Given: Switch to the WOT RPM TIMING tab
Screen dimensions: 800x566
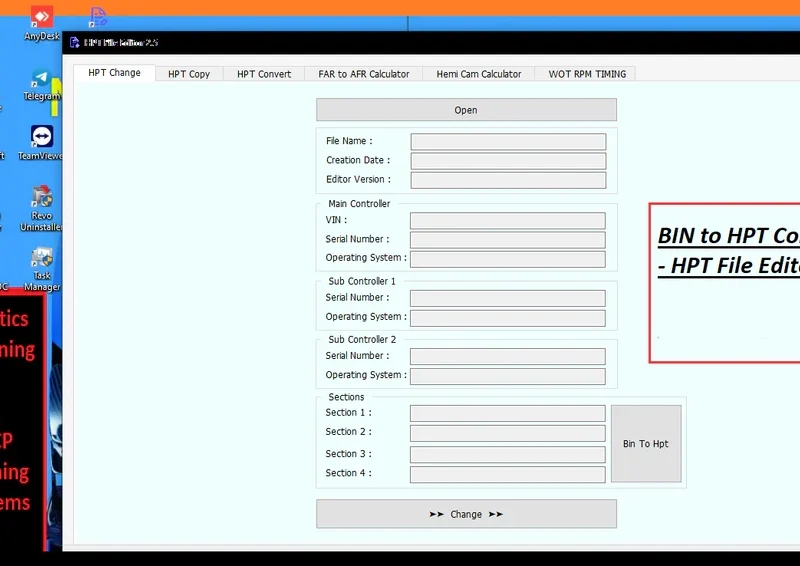Looking at the screenshot, I should tap(586, 74).
